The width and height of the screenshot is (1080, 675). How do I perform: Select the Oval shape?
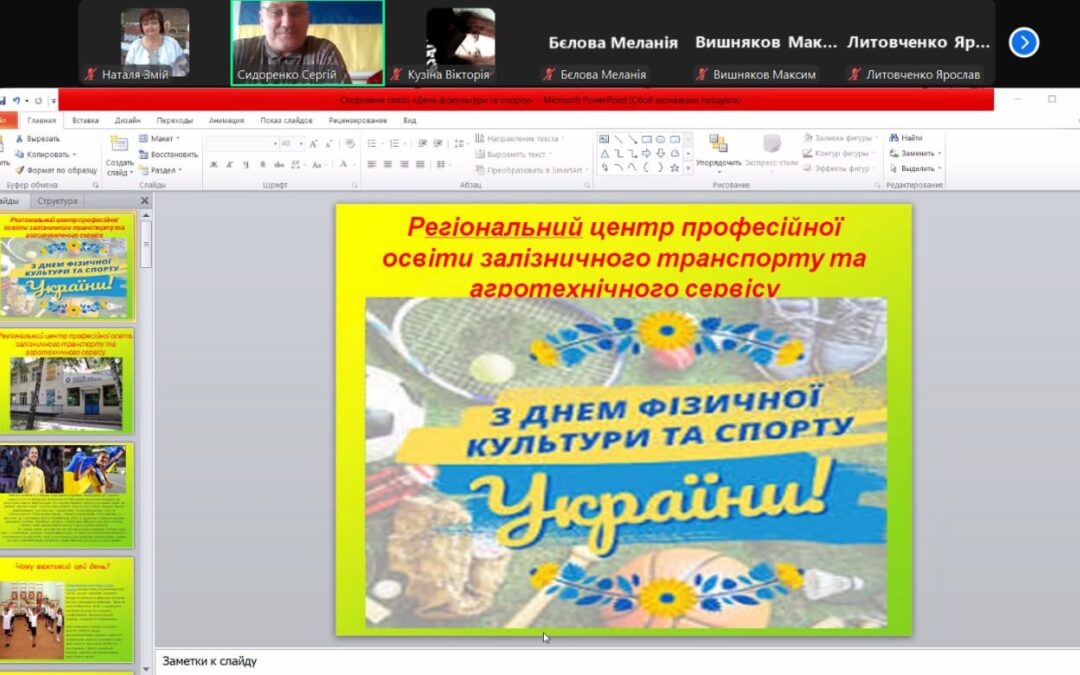pyautogui.click(x=661, y=139)
